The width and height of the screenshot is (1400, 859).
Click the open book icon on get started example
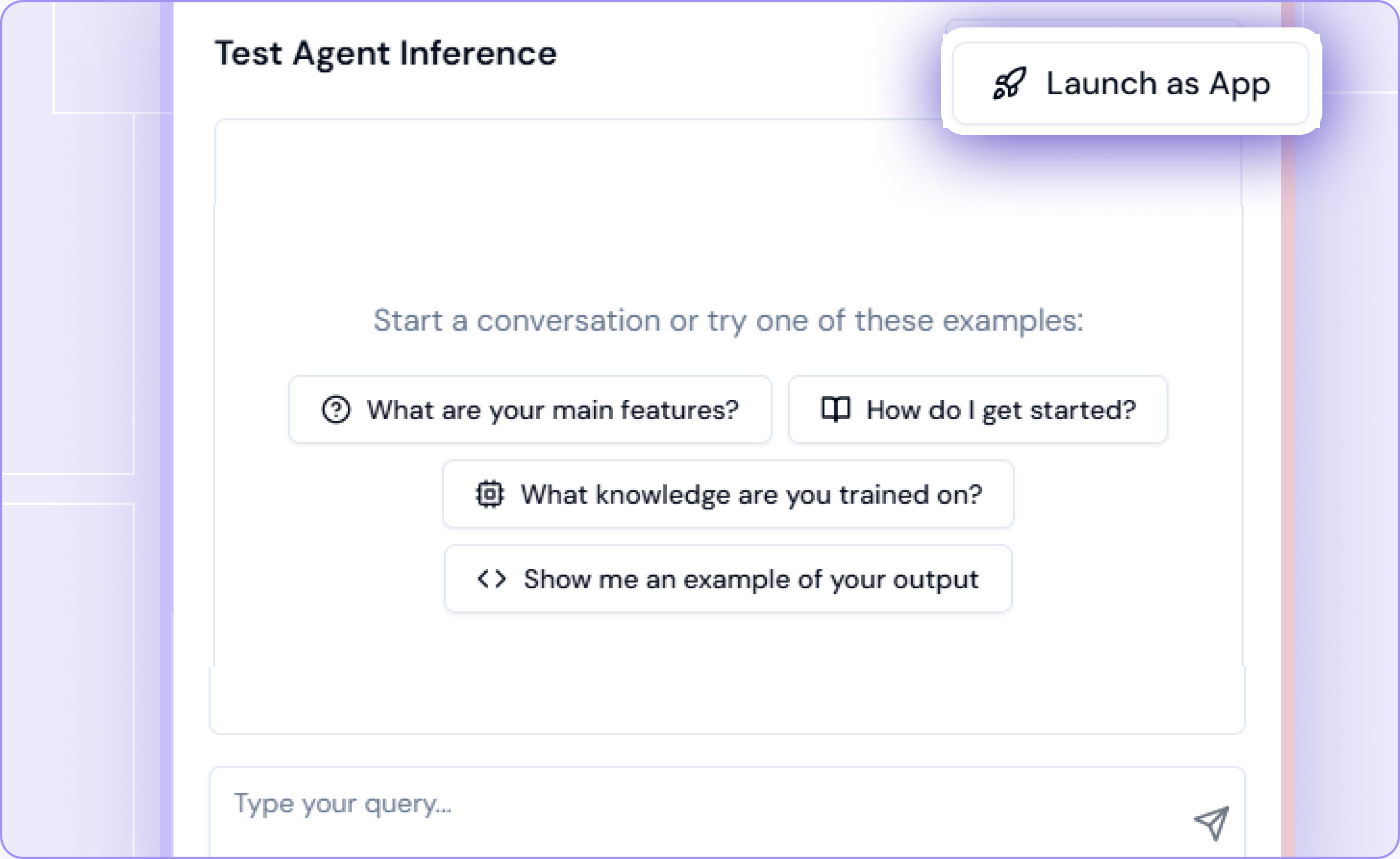point(835,409)
